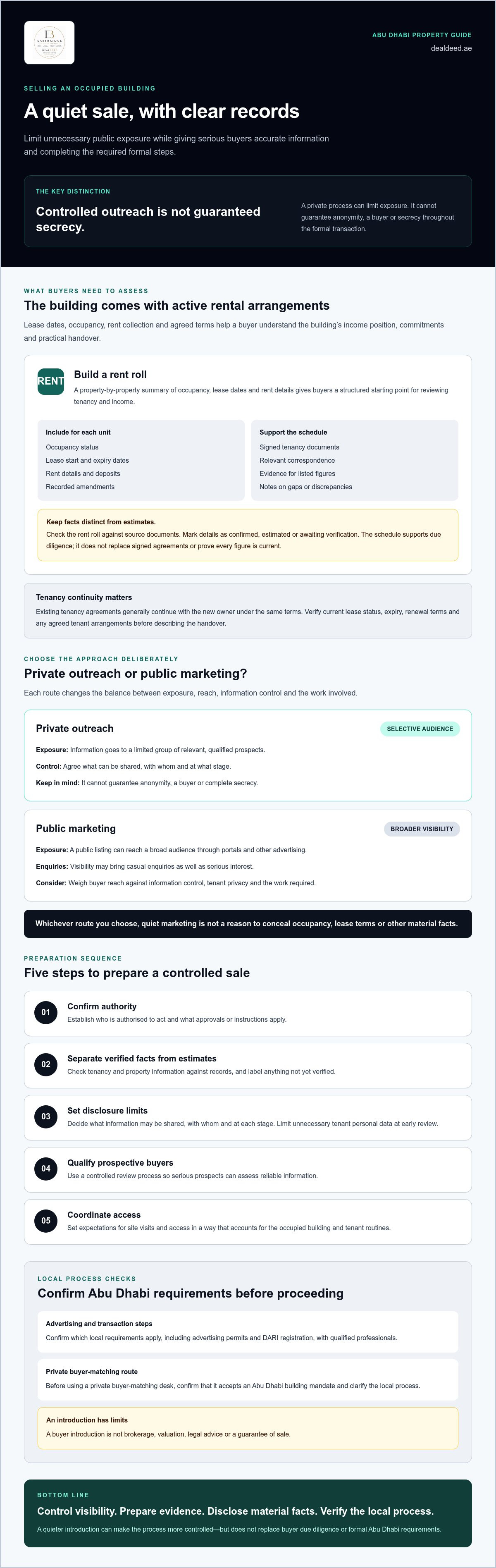Screen dimensions: 496x1568
Task: Select the step 04 number circle
Action: click(x=45, y=1169)
